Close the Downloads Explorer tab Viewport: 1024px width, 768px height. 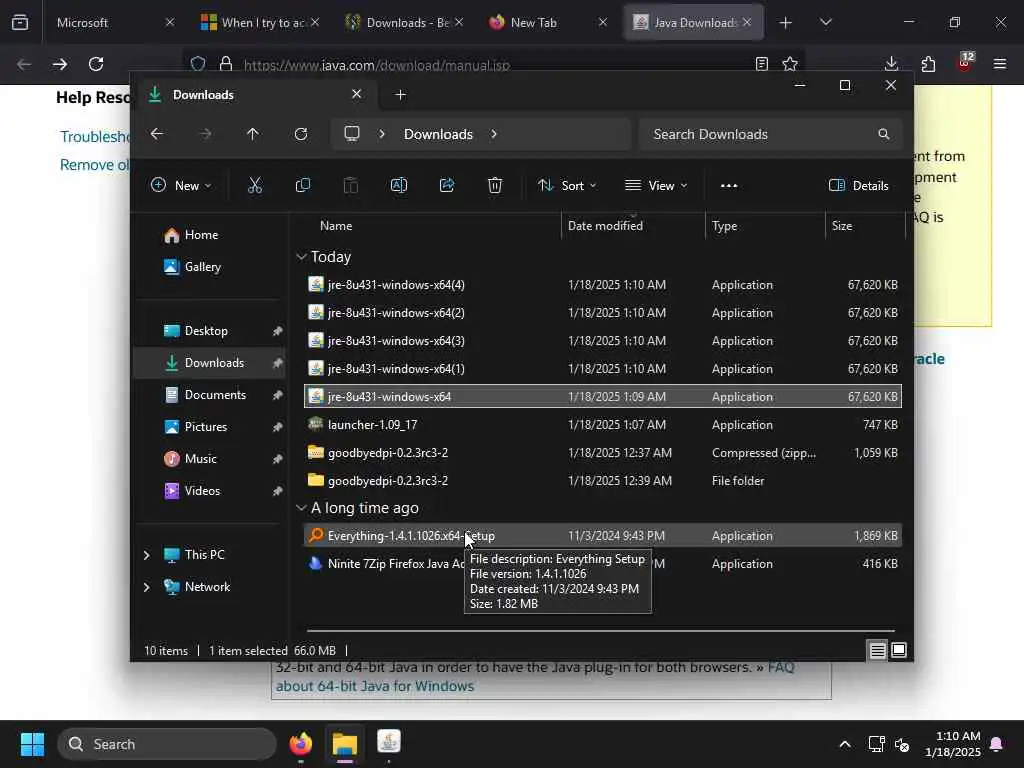point(357,94)
